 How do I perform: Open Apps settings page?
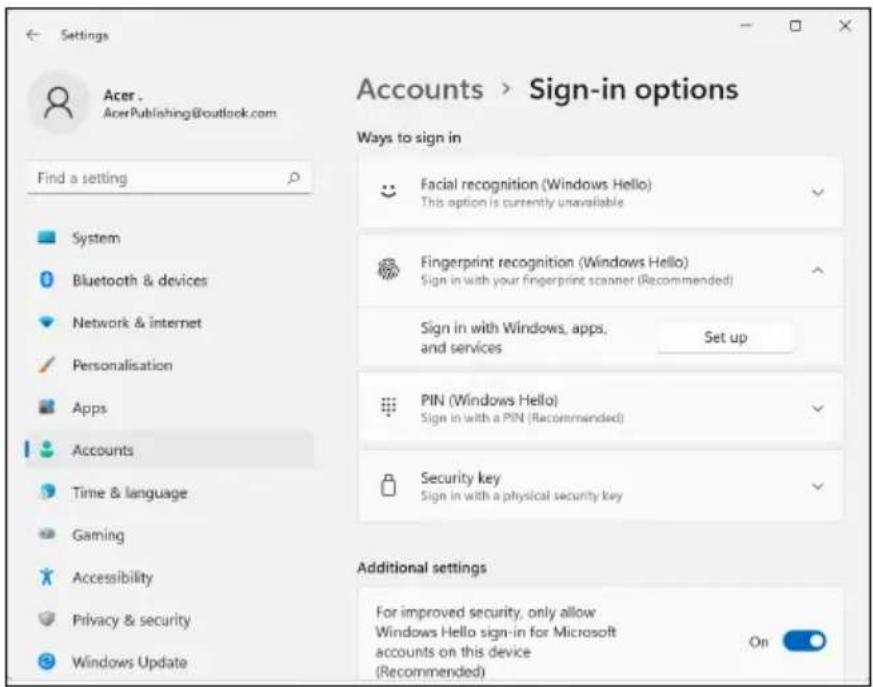[169, 408]
